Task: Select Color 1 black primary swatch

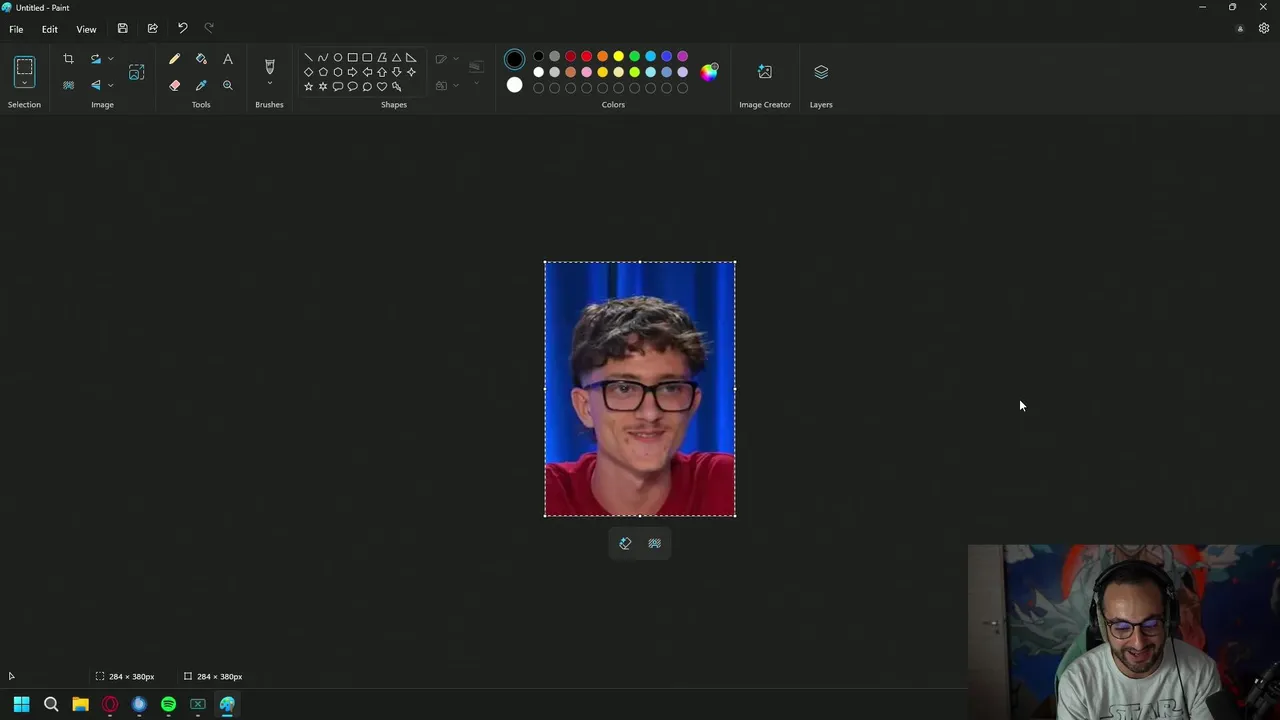Action: [x=514, y=59]
